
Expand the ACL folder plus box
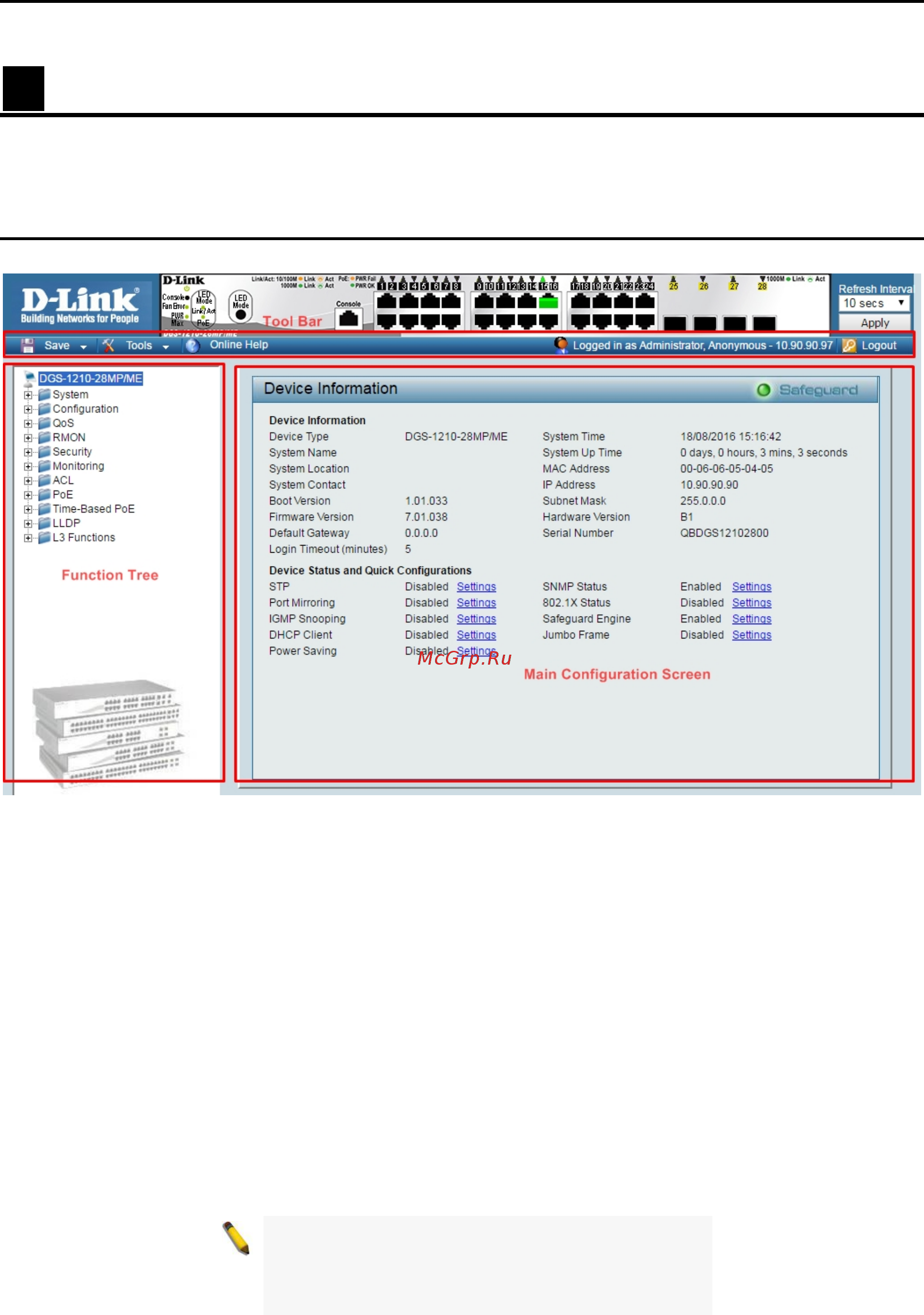(x=28, y=481)
